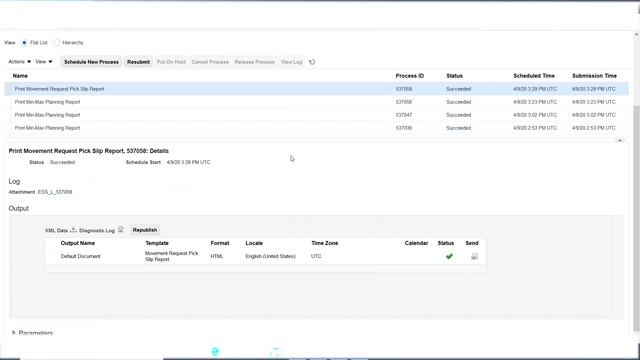
Task: Select the Min-Max Planning Report row 537047
Action: click(x=316, y=115)
